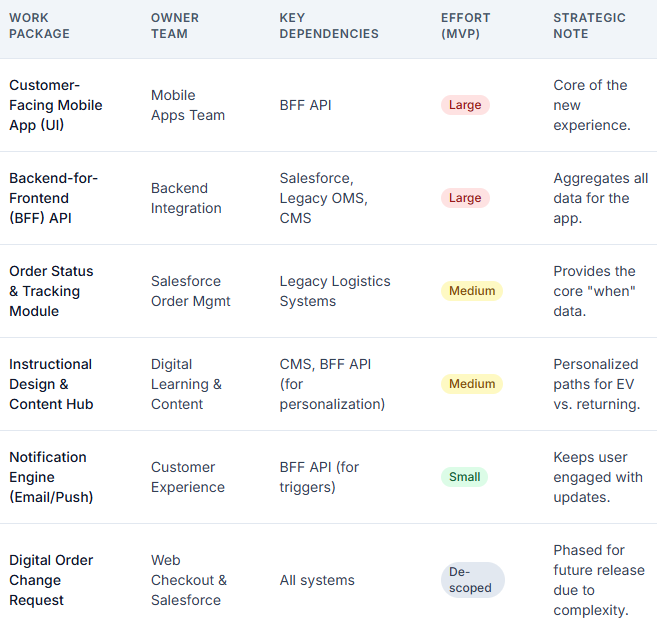Click the 'Aggregates all data for the app' note
Image resolution: width=657 pixels, height=622 pixels.
pyautogui.click(x=600, y=198)
